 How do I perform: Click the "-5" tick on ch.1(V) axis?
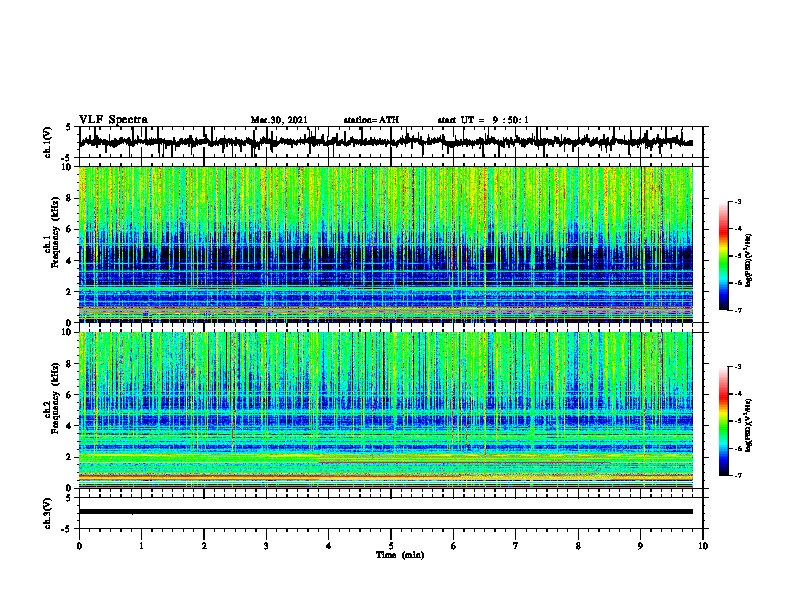click(67, 159)
